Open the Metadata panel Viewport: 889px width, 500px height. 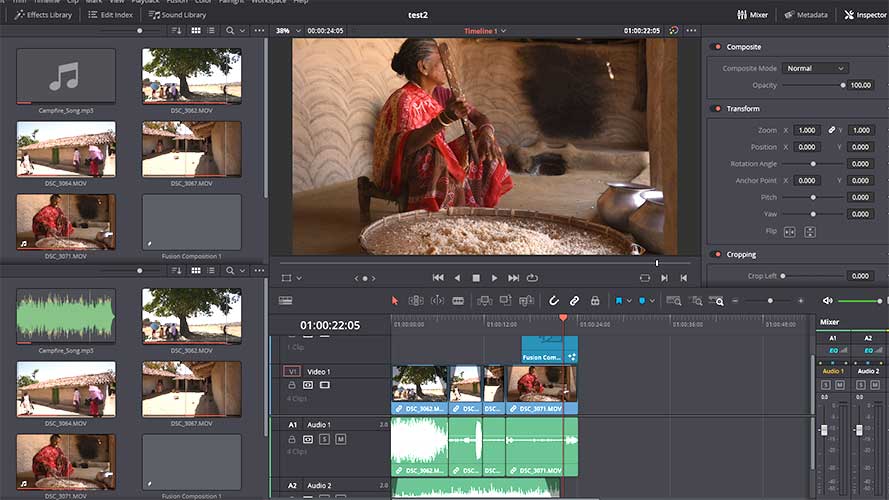click(x=806, y=15)
